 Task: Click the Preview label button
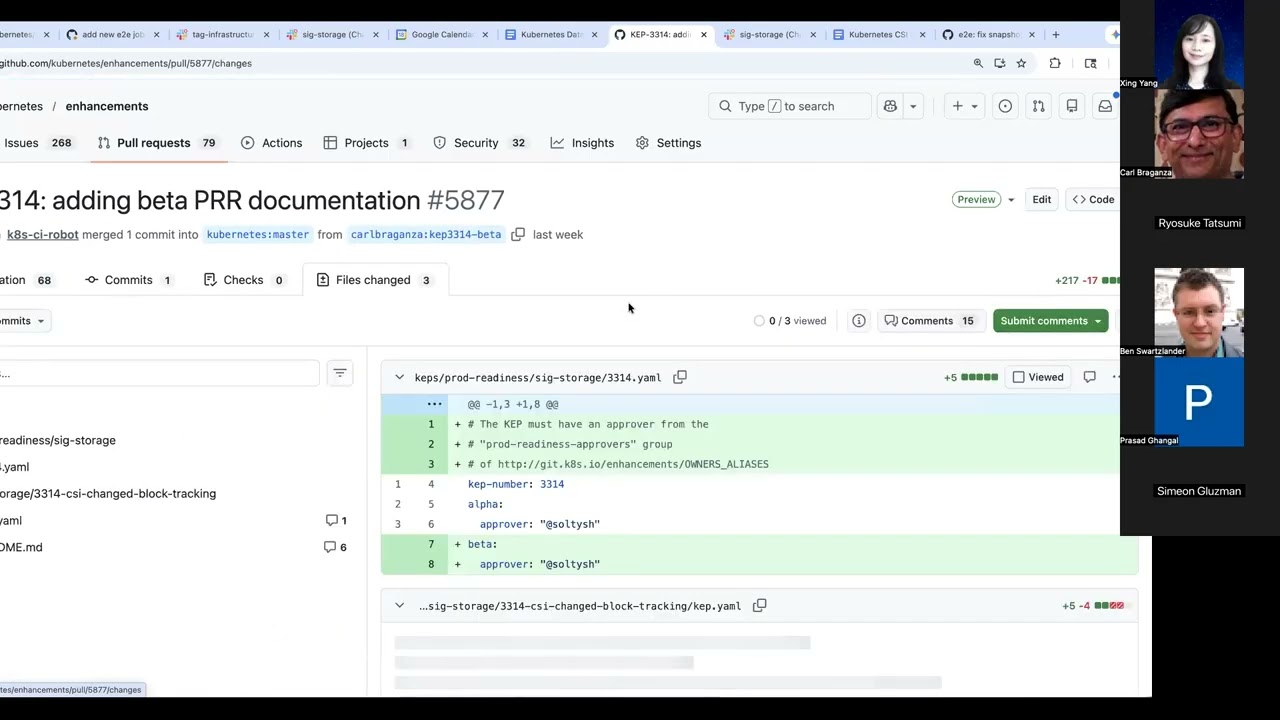[x=976, y=200]
